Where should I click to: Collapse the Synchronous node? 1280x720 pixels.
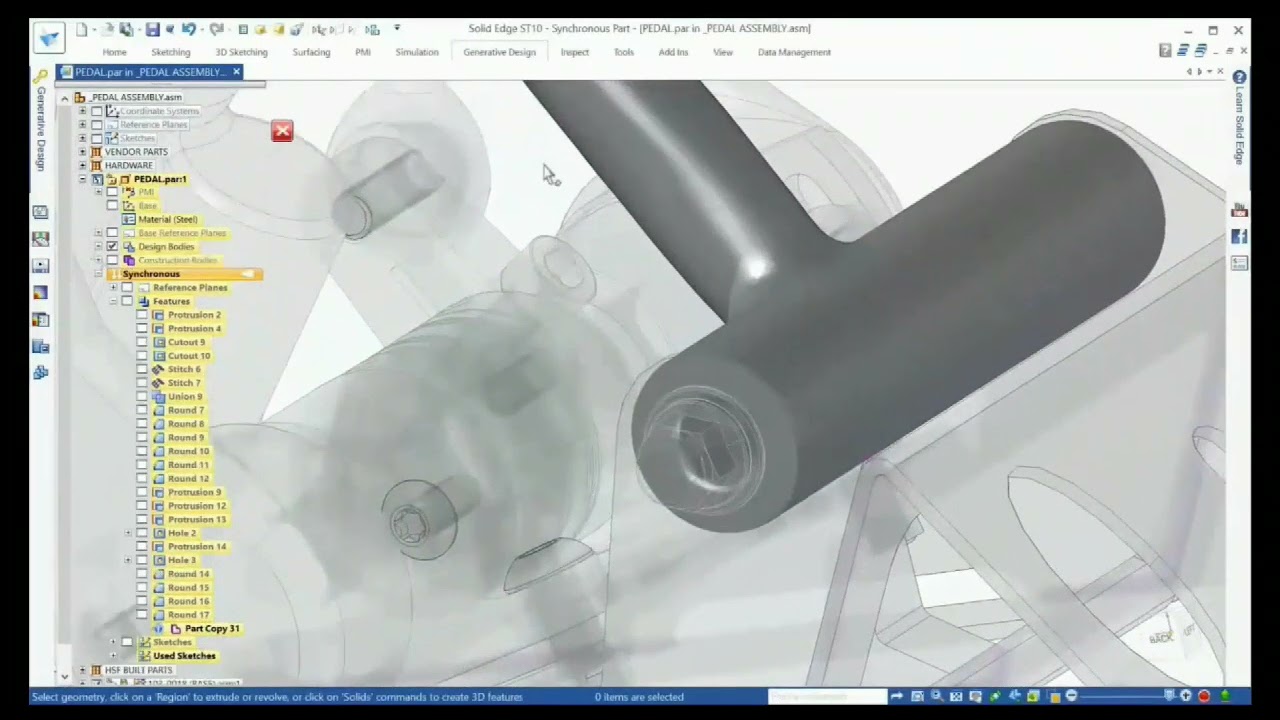click(x=98, y=274)
